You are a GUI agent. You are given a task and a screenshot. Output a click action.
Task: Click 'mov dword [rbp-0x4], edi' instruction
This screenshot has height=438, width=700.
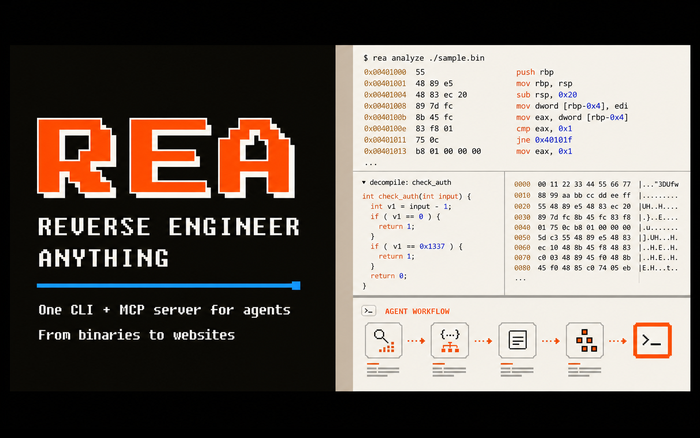coord(572,106)
